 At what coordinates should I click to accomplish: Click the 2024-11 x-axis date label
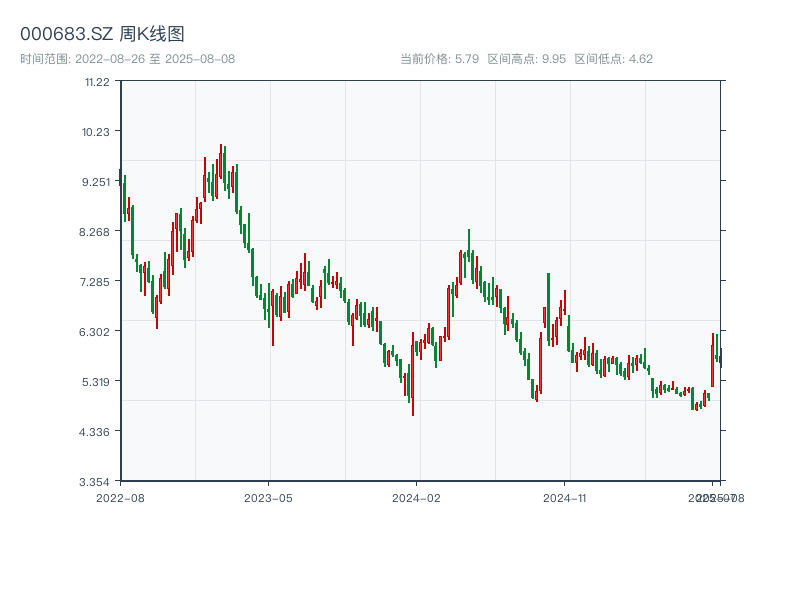click(566, 497)
